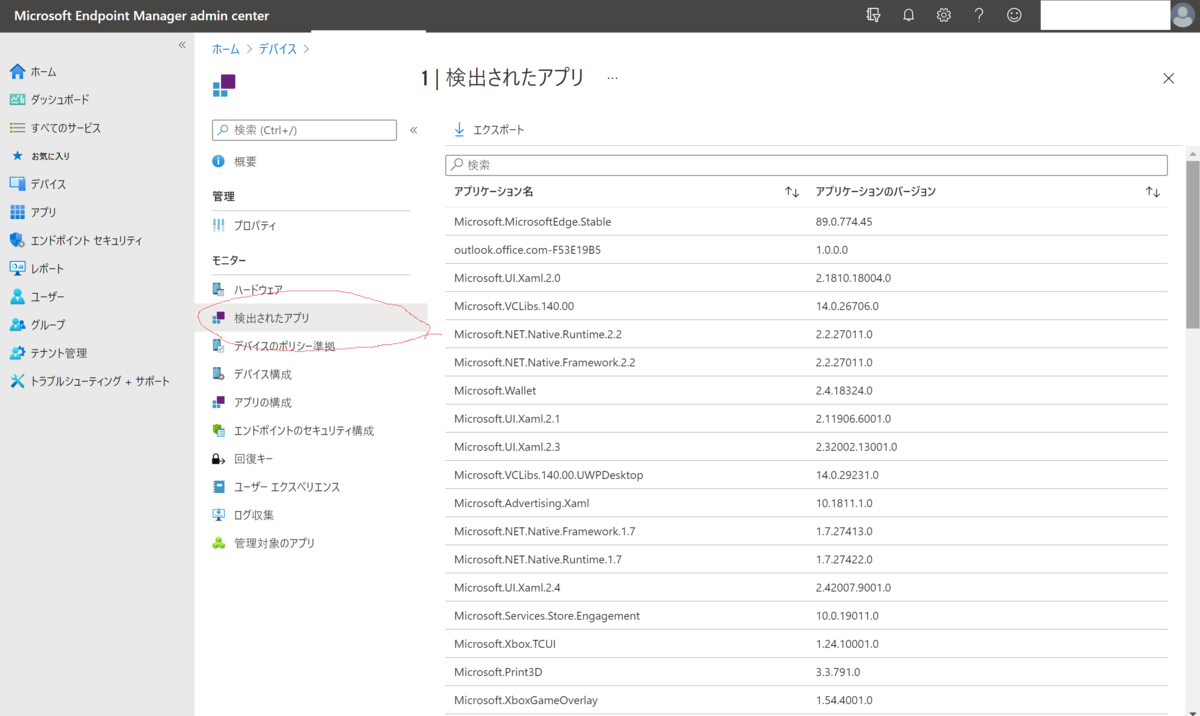Image resolution: width=1200 pixels, height=716 pixels.
Task: Send feedback via smiley icon
Action: 1014,15
